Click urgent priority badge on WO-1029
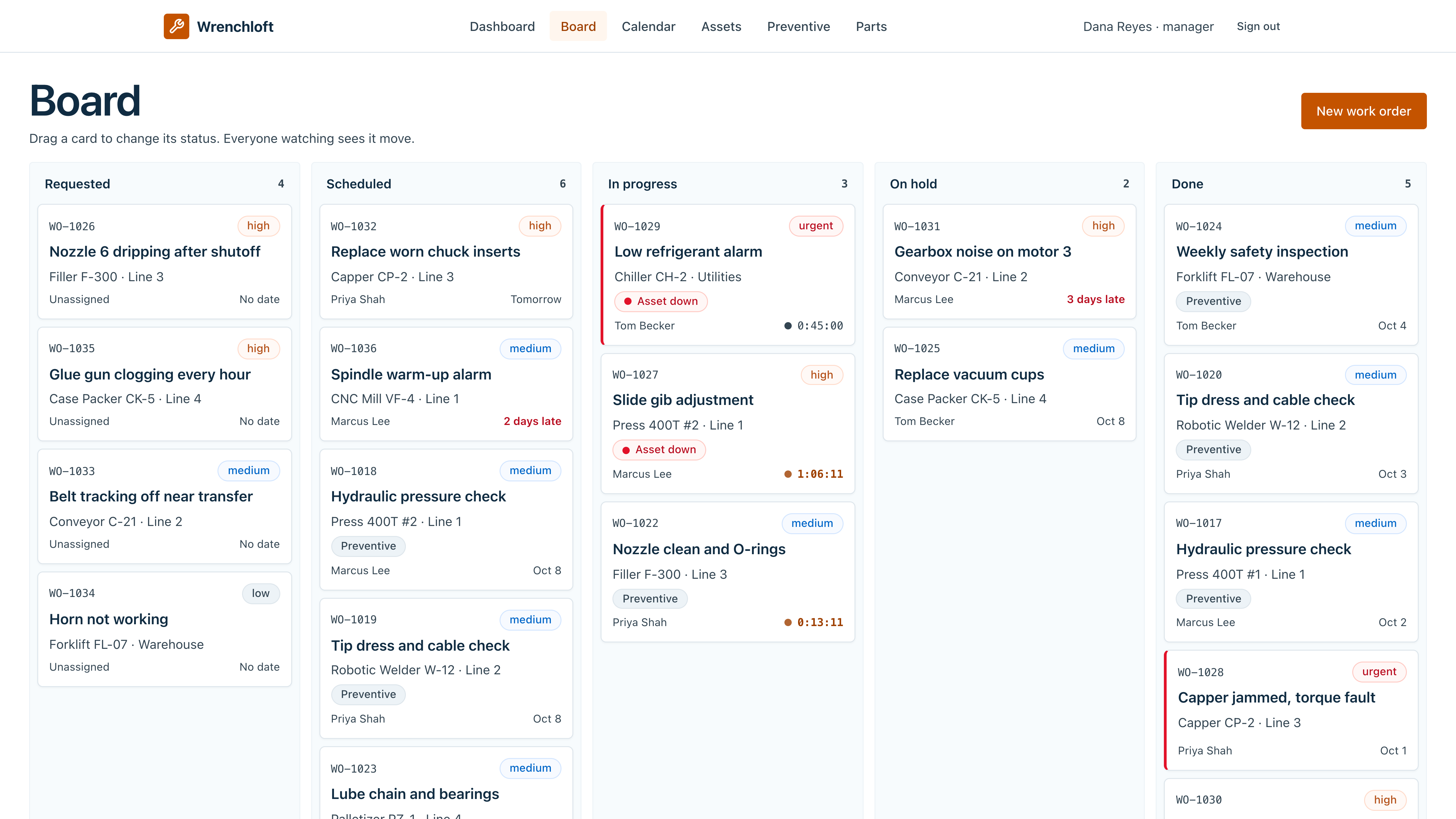 [816, 225]
